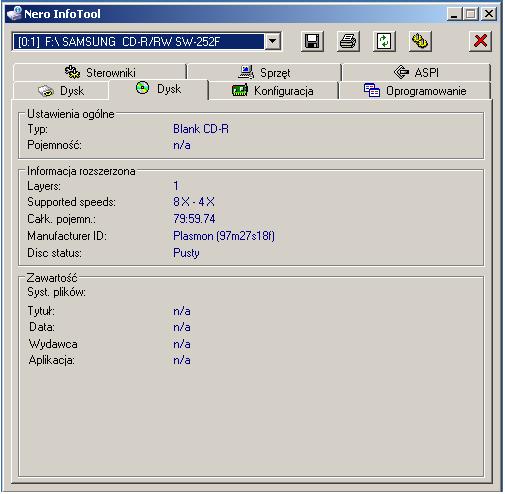The width and height of the screenshot is (505, 494).
Task: Switch to the ASPI tab
Action: click(416, 72)
